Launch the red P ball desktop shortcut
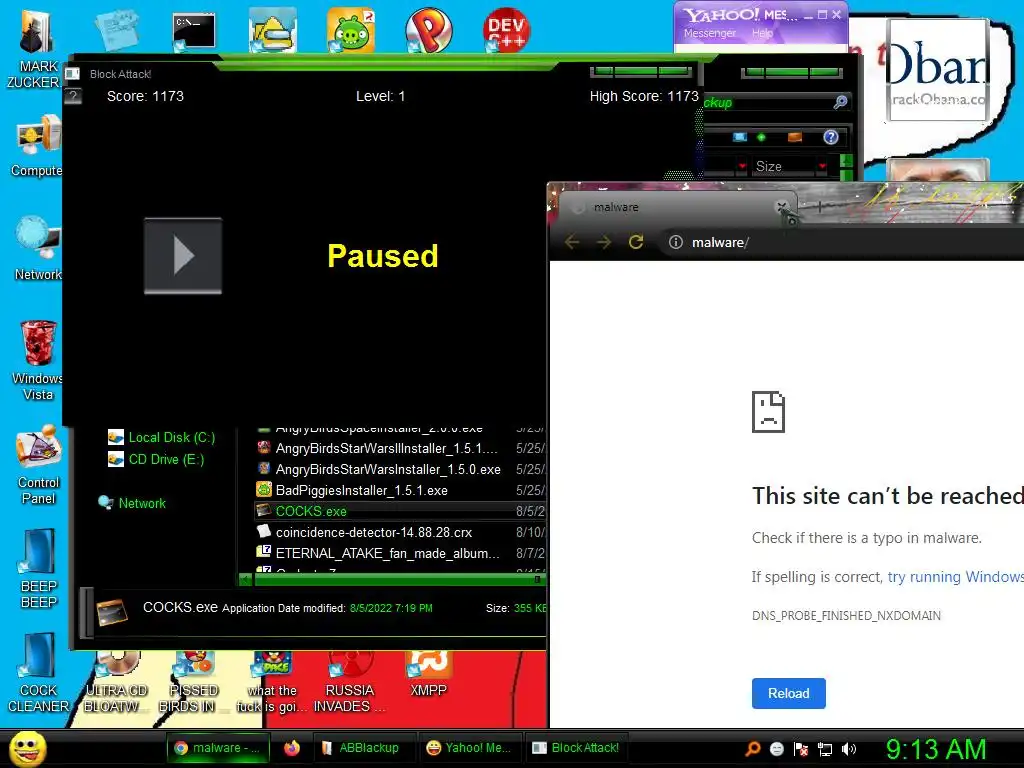 click(428, 31)
